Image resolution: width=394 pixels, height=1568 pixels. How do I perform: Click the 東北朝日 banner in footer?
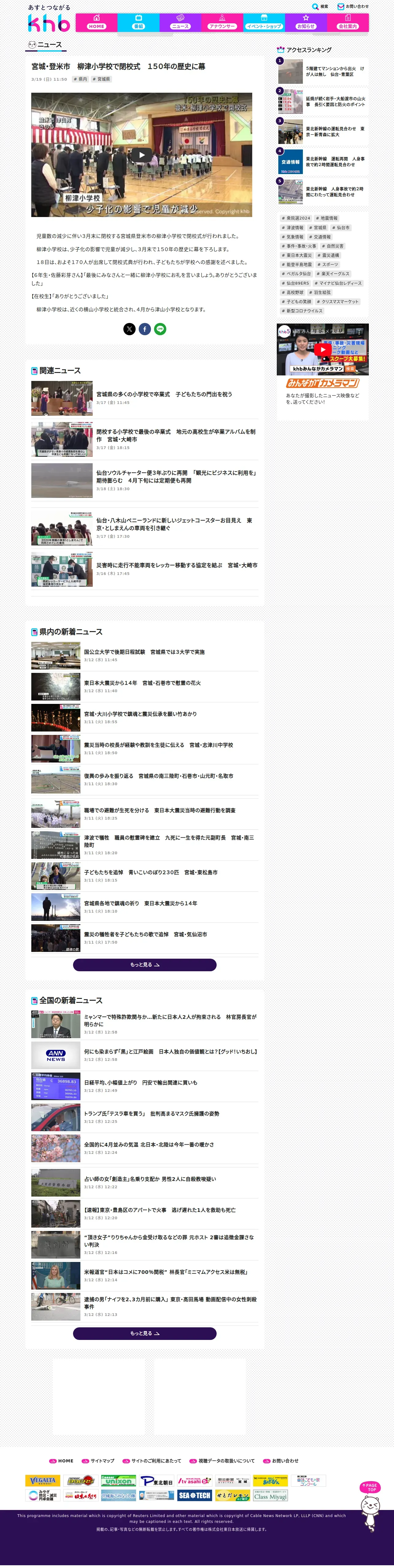157,1480
